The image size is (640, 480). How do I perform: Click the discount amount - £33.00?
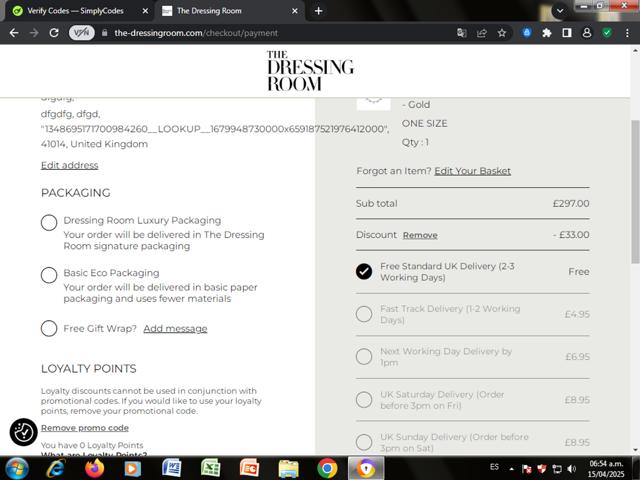click(x=571, y=235)
